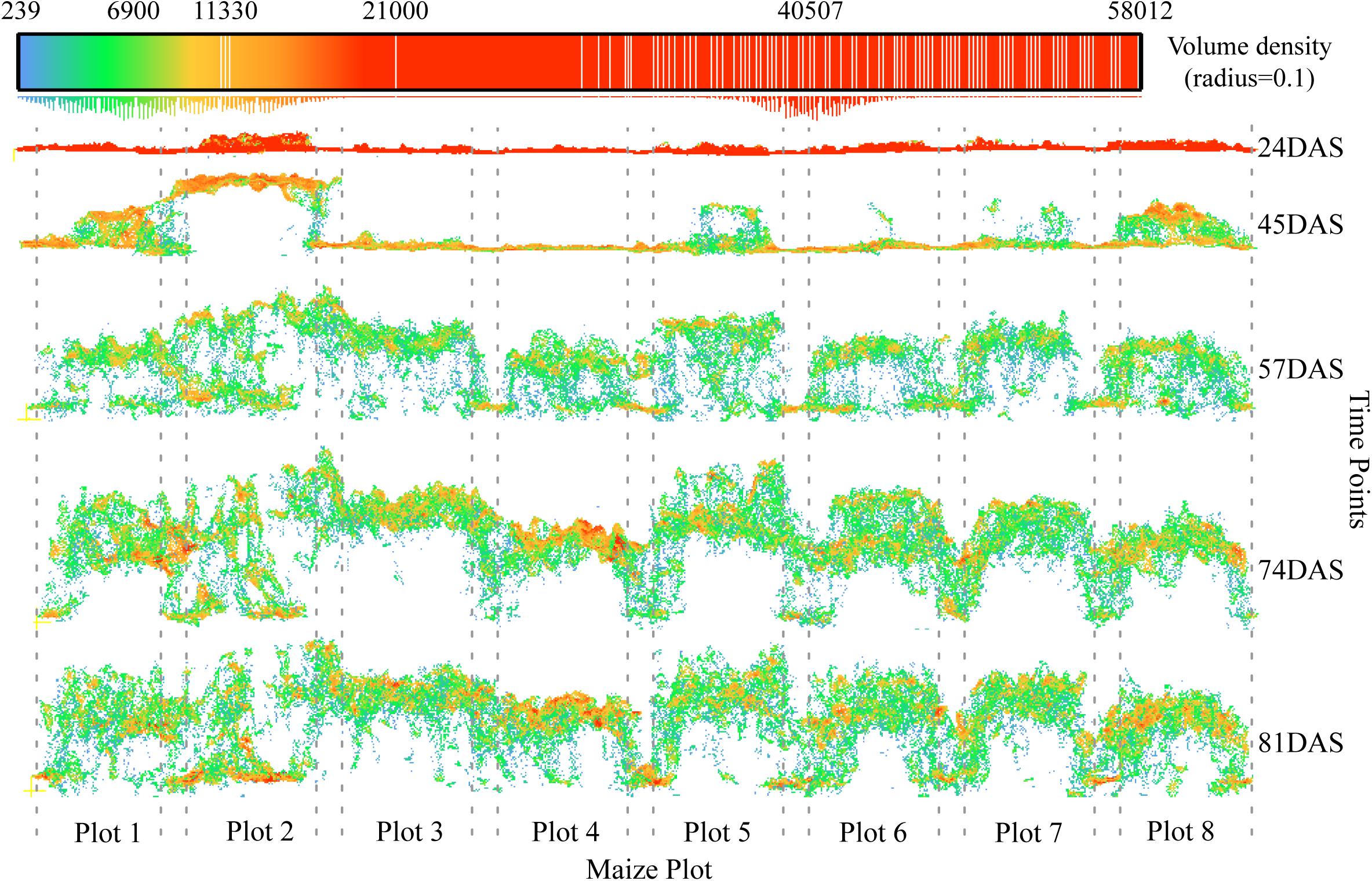Viewport: 1372px width, 881px height.
Task: Click the '6900' color scale value
Action: tap(133, 10)
